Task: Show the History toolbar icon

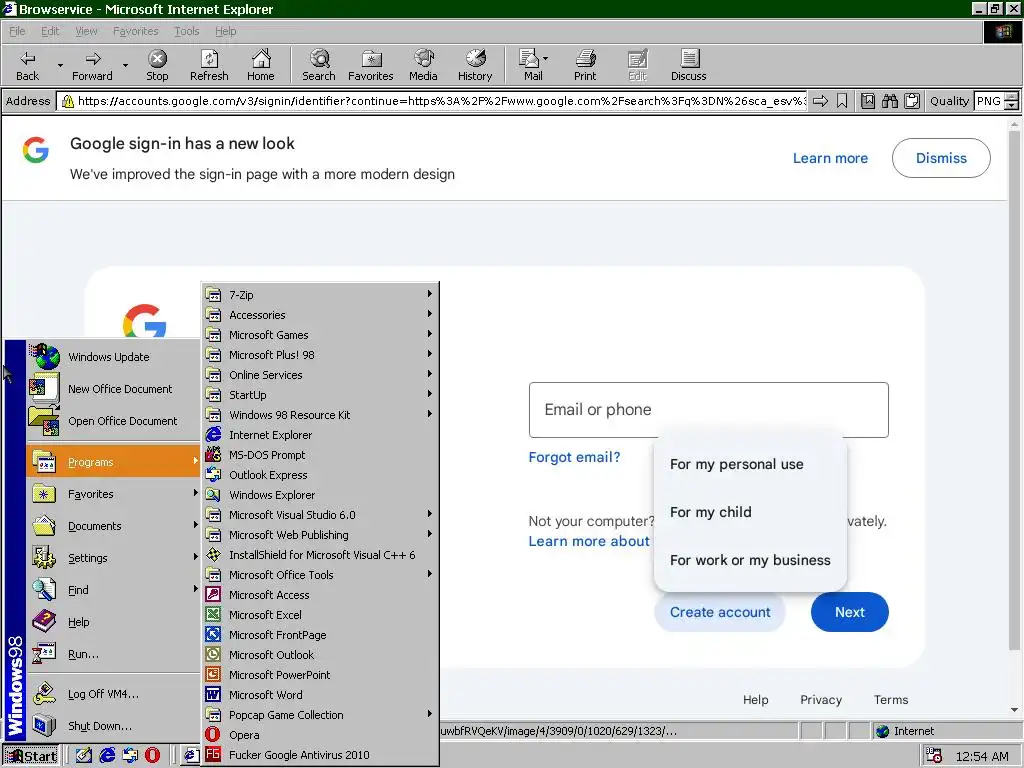Action: coord(475,65)
